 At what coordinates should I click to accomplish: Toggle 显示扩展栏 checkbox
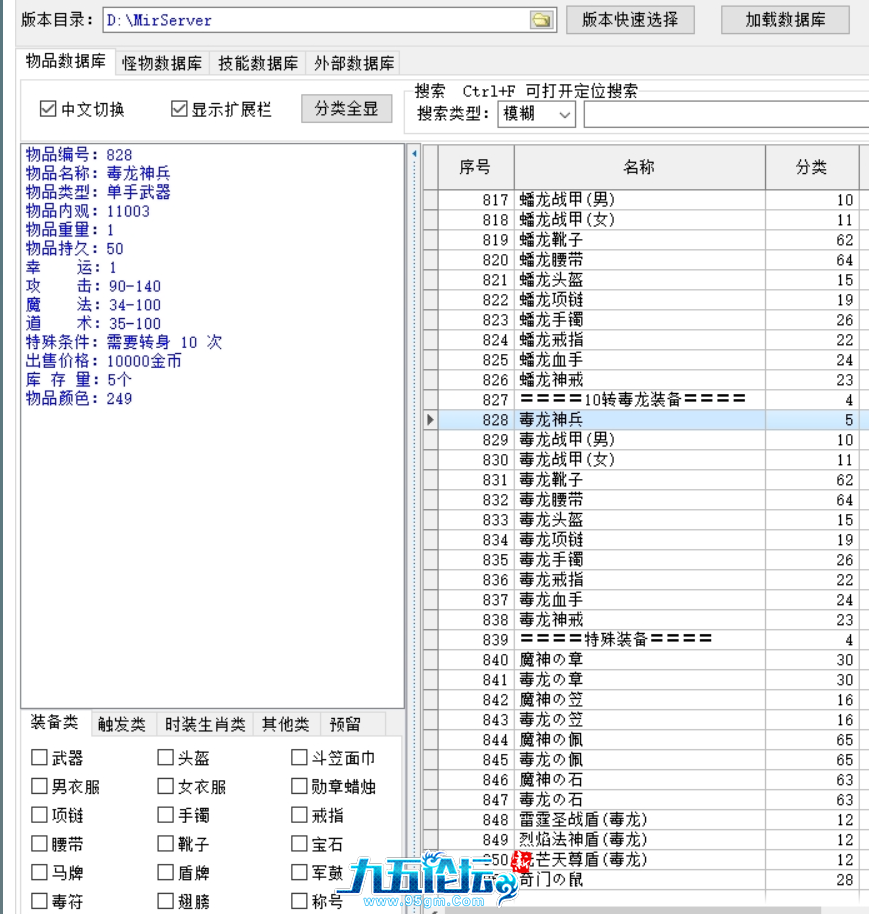tap(179, 109)
